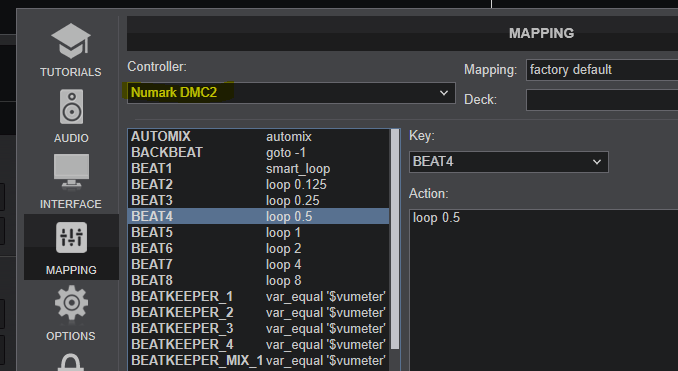Select the BEATKEEPER_2 row
The width and height of the screenshot is (678, 371).
(x=259, y=313)
